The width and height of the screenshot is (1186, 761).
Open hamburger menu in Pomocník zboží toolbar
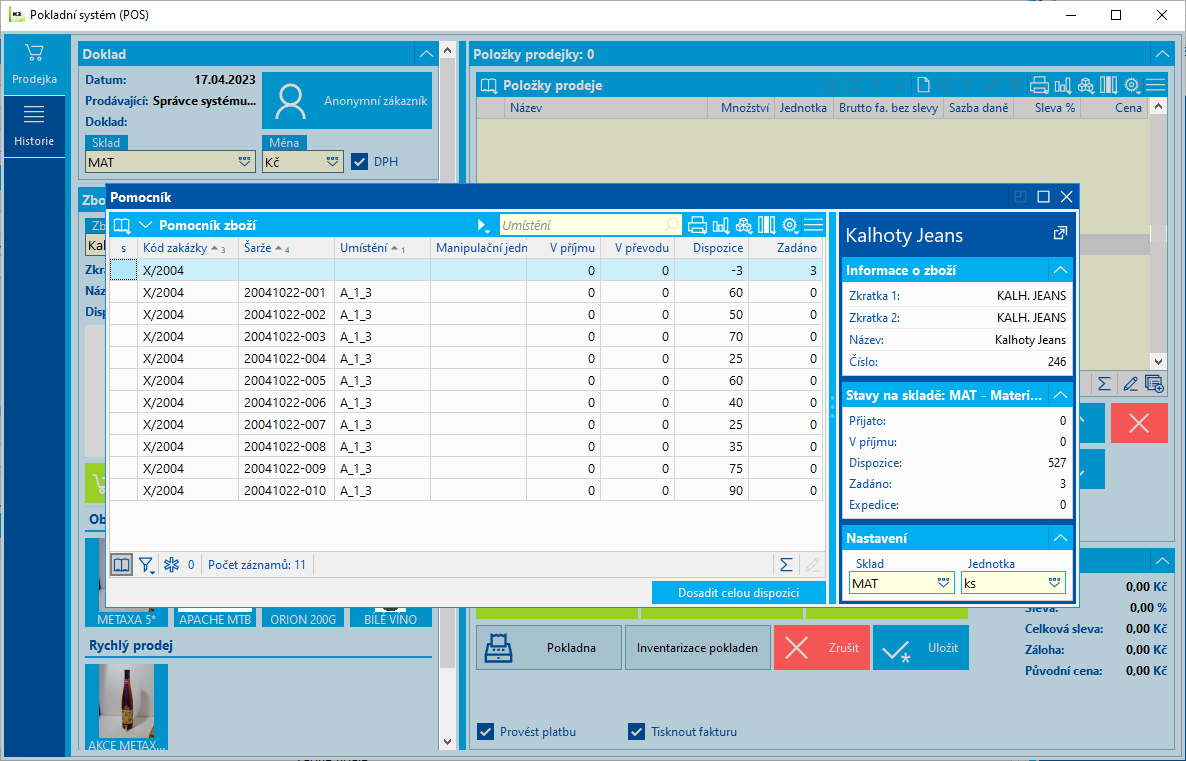813,225
